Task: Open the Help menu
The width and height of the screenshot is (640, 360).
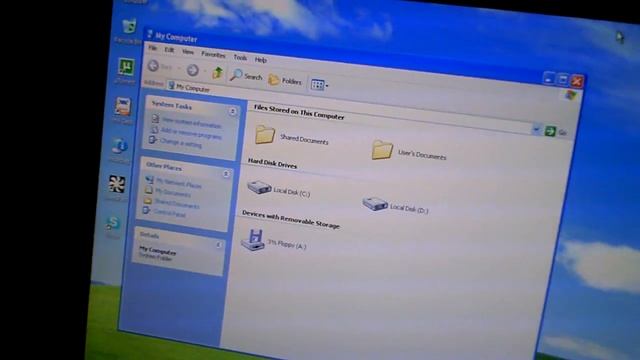Action: 261,60
